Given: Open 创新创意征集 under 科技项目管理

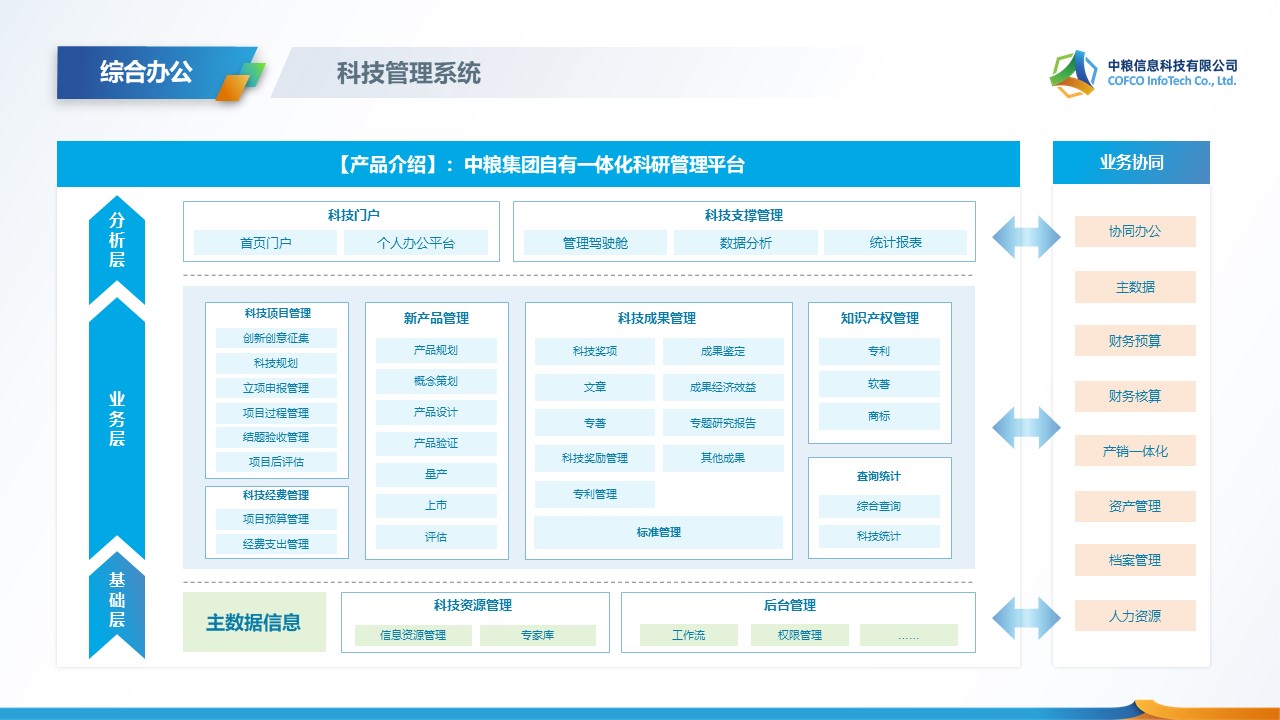Looking at the screenshot, I should point(276,338).
